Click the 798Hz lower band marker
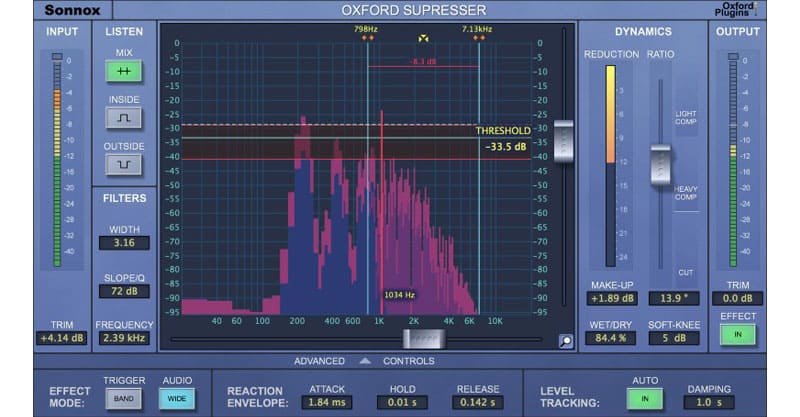Screen dimensions: 800x417 [367, 38]
